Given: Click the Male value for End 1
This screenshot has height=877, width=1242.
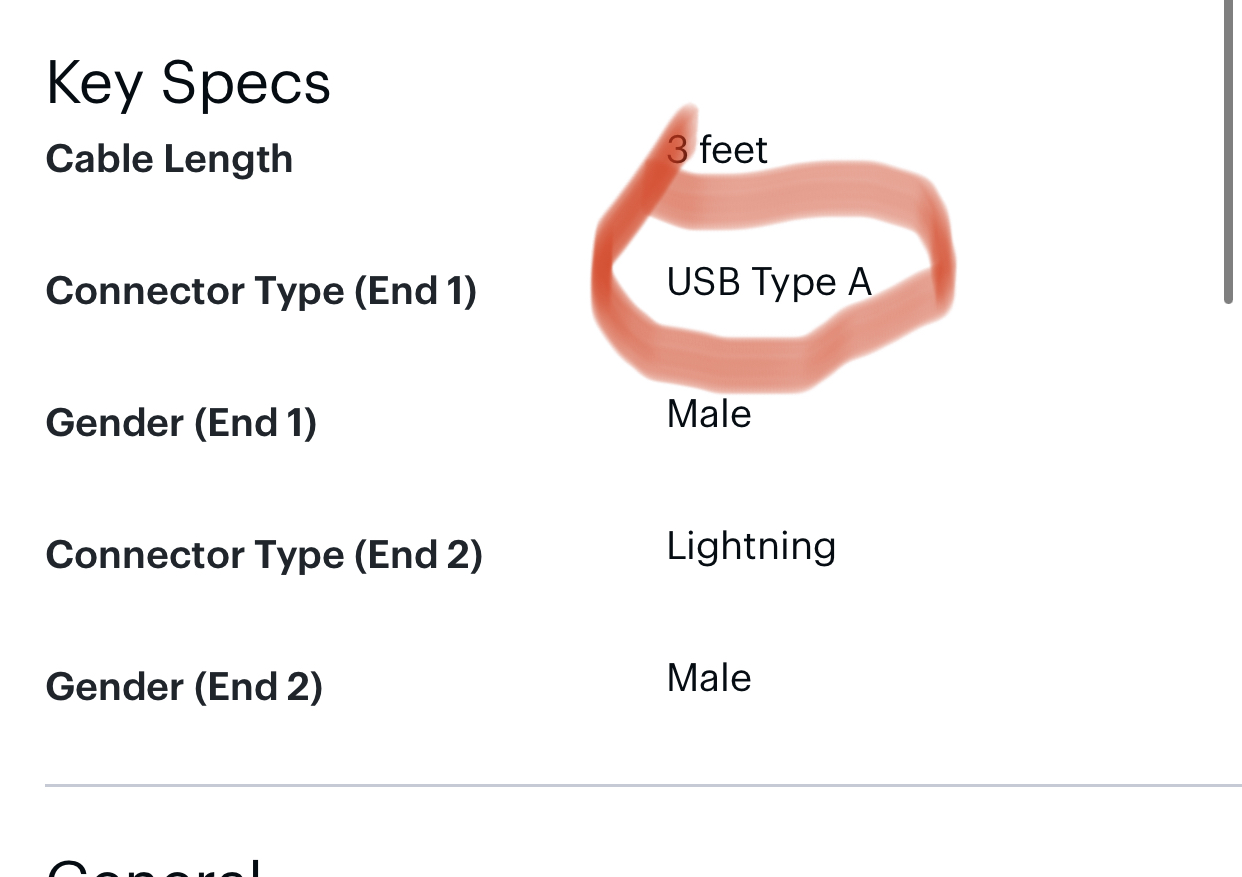Looking at the screenshot, I should click(709, 413).
